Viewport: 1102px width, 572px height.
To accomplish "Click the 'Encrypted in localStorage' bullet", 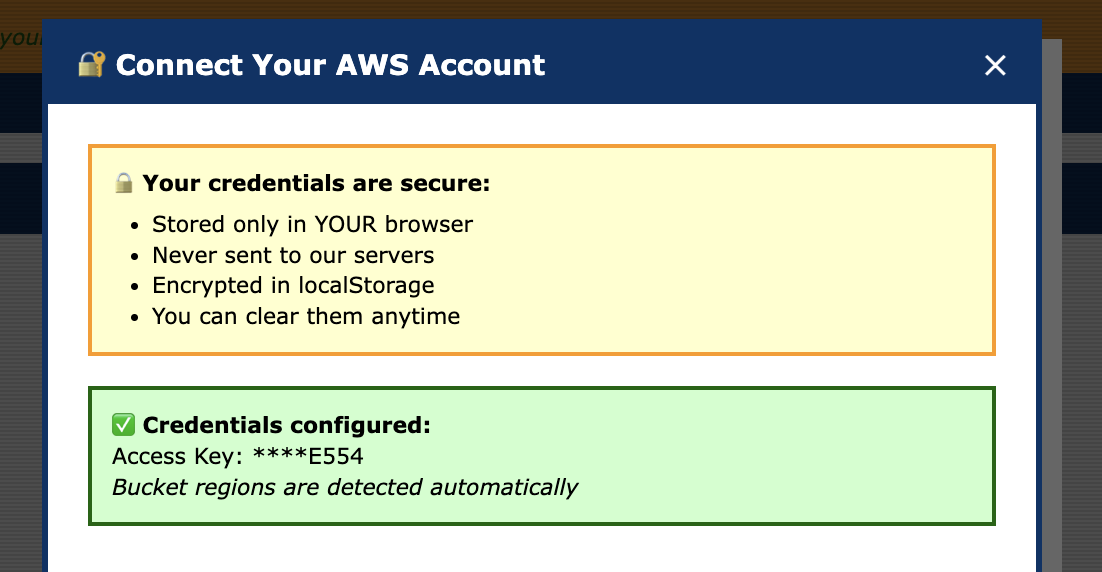I will [293, 285].
